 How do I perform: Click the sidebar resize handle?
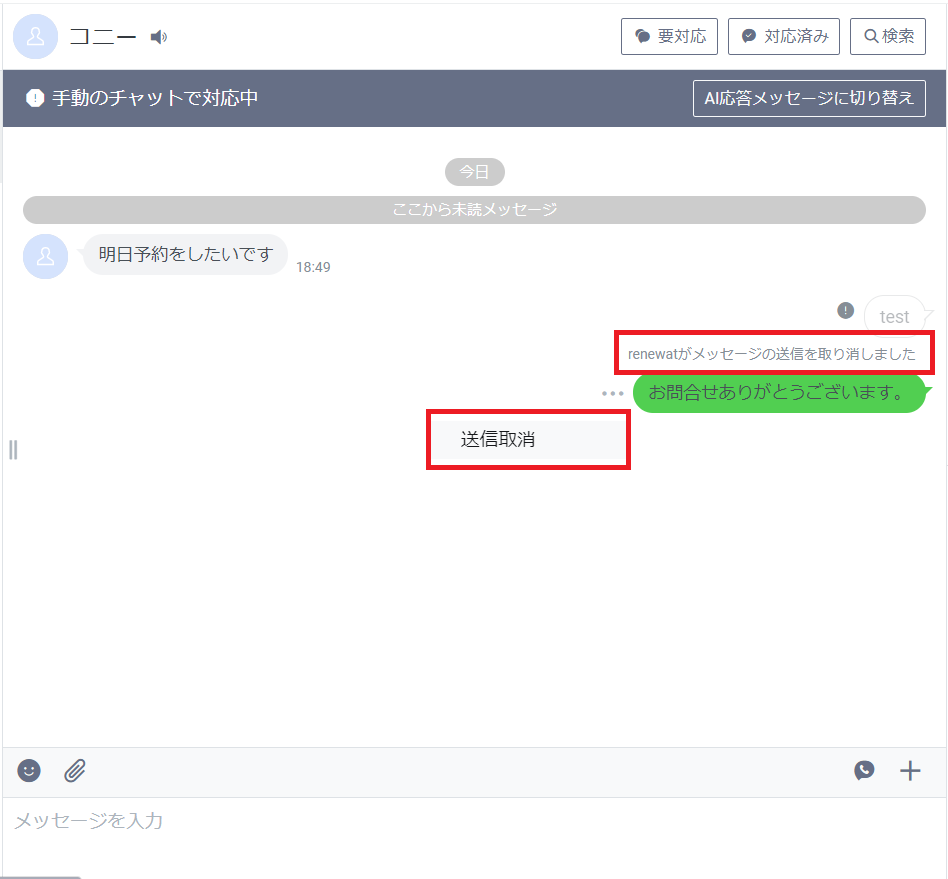13,450
